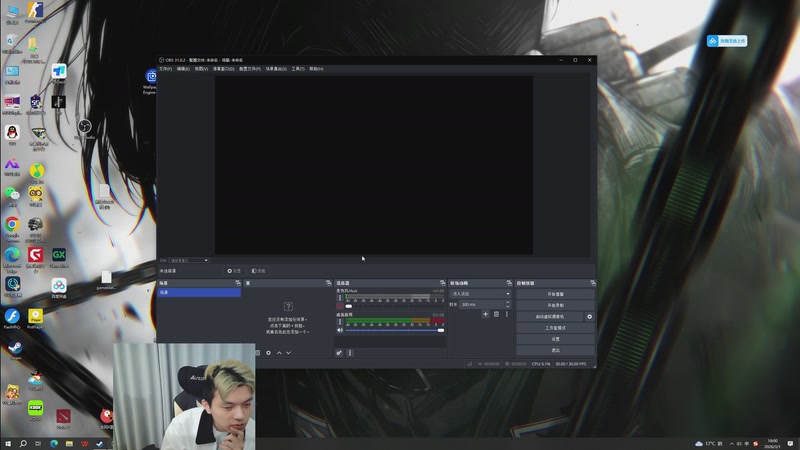
Task: Expand the scene transition type dropdown
Action: coord(480,294)
